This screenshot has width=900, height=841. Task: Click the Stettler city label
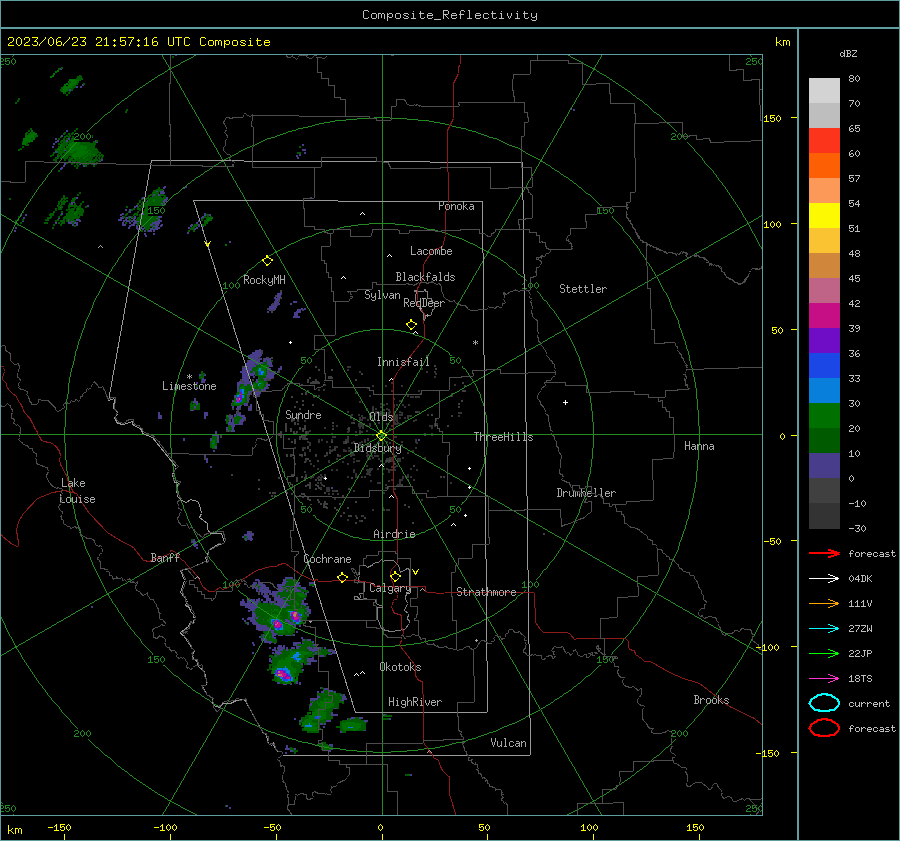click(583, 289)
